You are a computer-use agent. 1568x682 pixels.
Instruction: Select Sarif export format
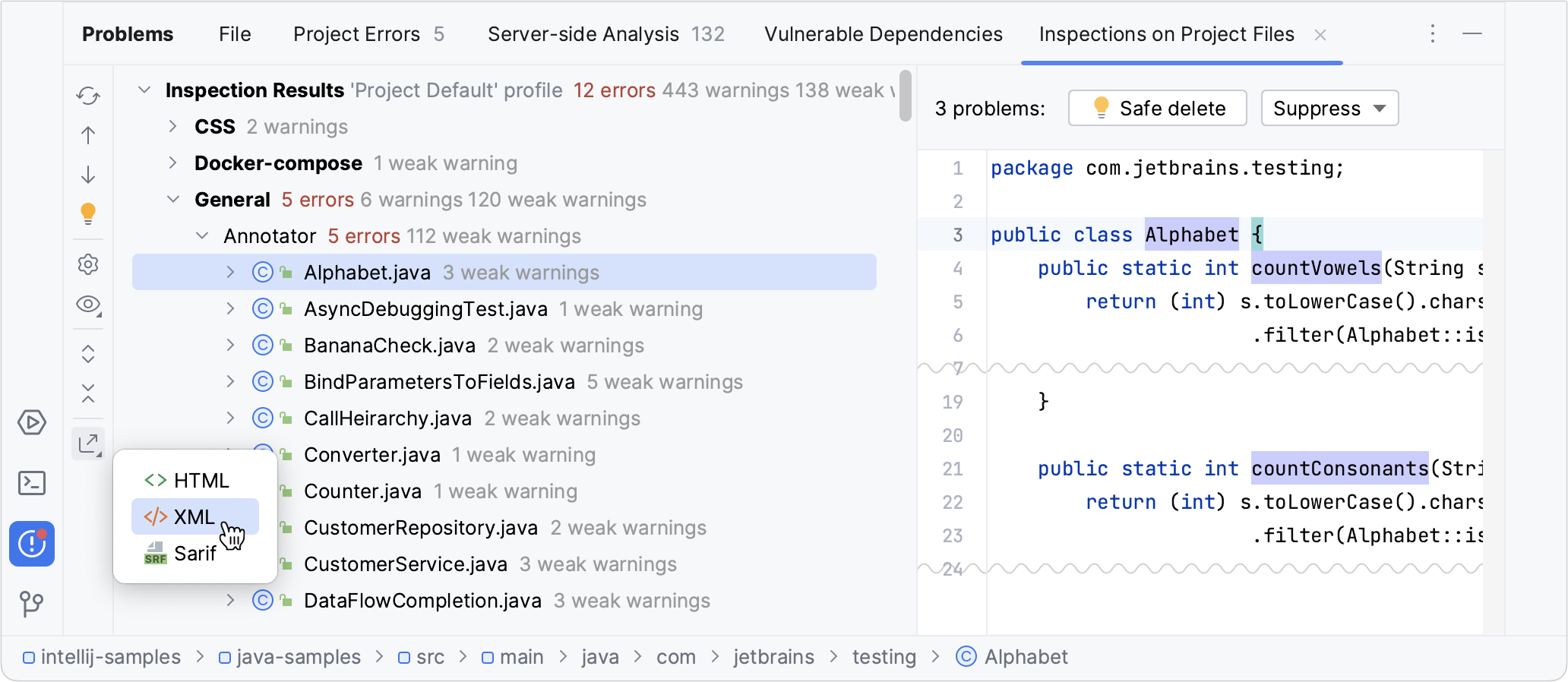(194, 554)
